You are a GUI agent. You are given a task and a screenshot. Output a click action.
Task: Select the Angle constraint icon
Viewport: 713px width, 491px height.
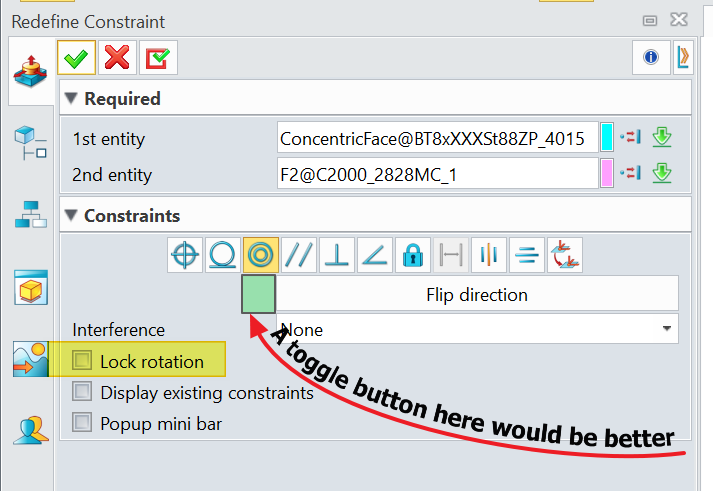click(x=375, y=255)
